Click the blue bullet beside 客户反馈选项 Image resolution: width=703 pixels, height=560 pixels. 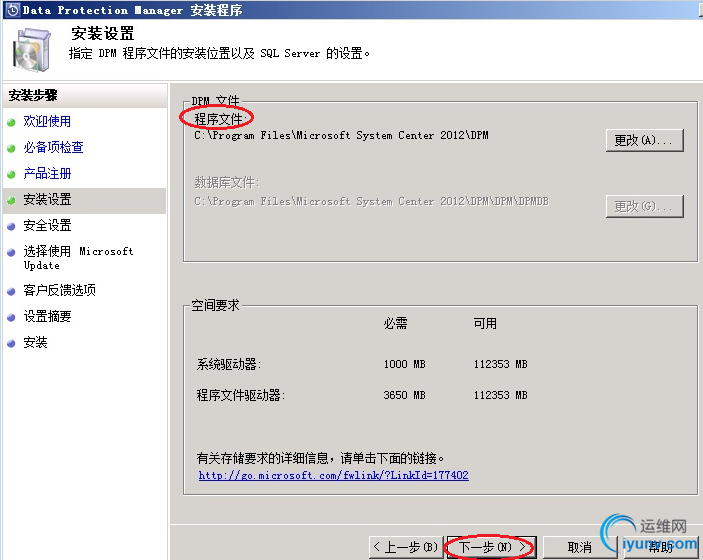click(11, 291)
